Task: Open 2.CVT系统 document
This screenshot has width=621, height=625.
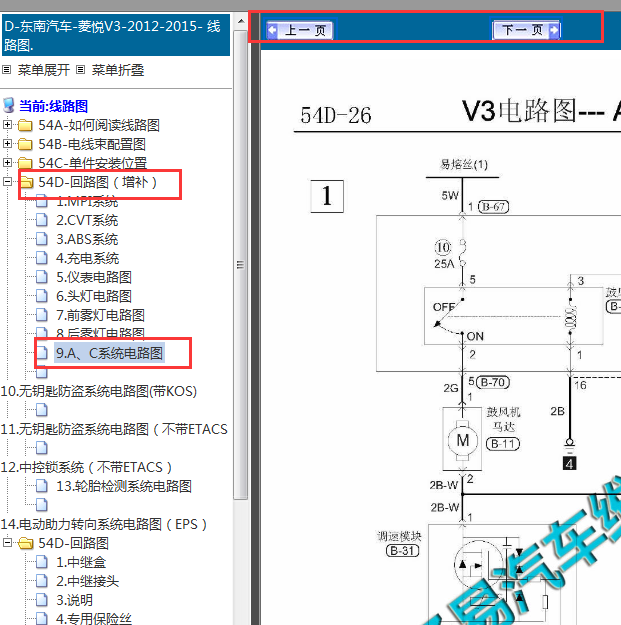Action: coord(87,220)
